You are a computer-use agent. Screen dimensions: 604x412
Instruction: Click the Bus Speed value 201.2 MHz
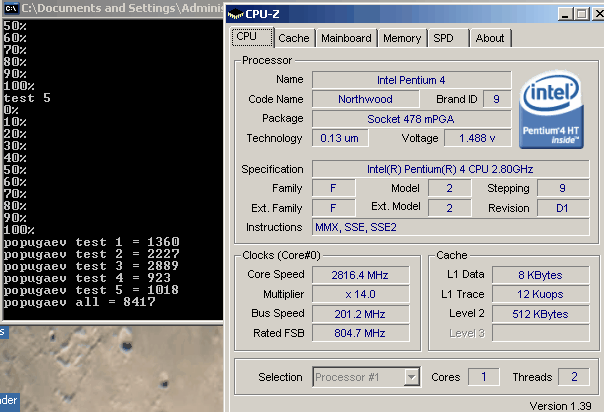360,314
